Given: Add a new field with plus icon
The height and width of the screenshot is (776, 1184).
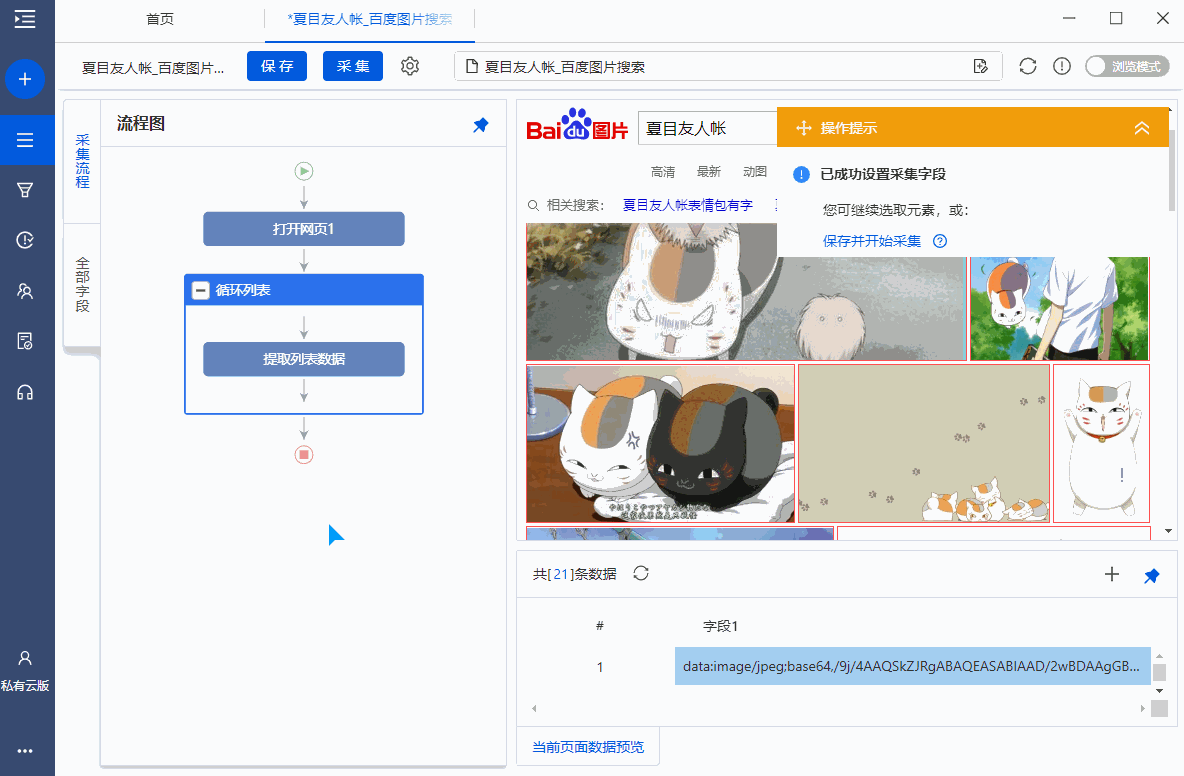Looking at the screenshot, I should pos(1112,574).
